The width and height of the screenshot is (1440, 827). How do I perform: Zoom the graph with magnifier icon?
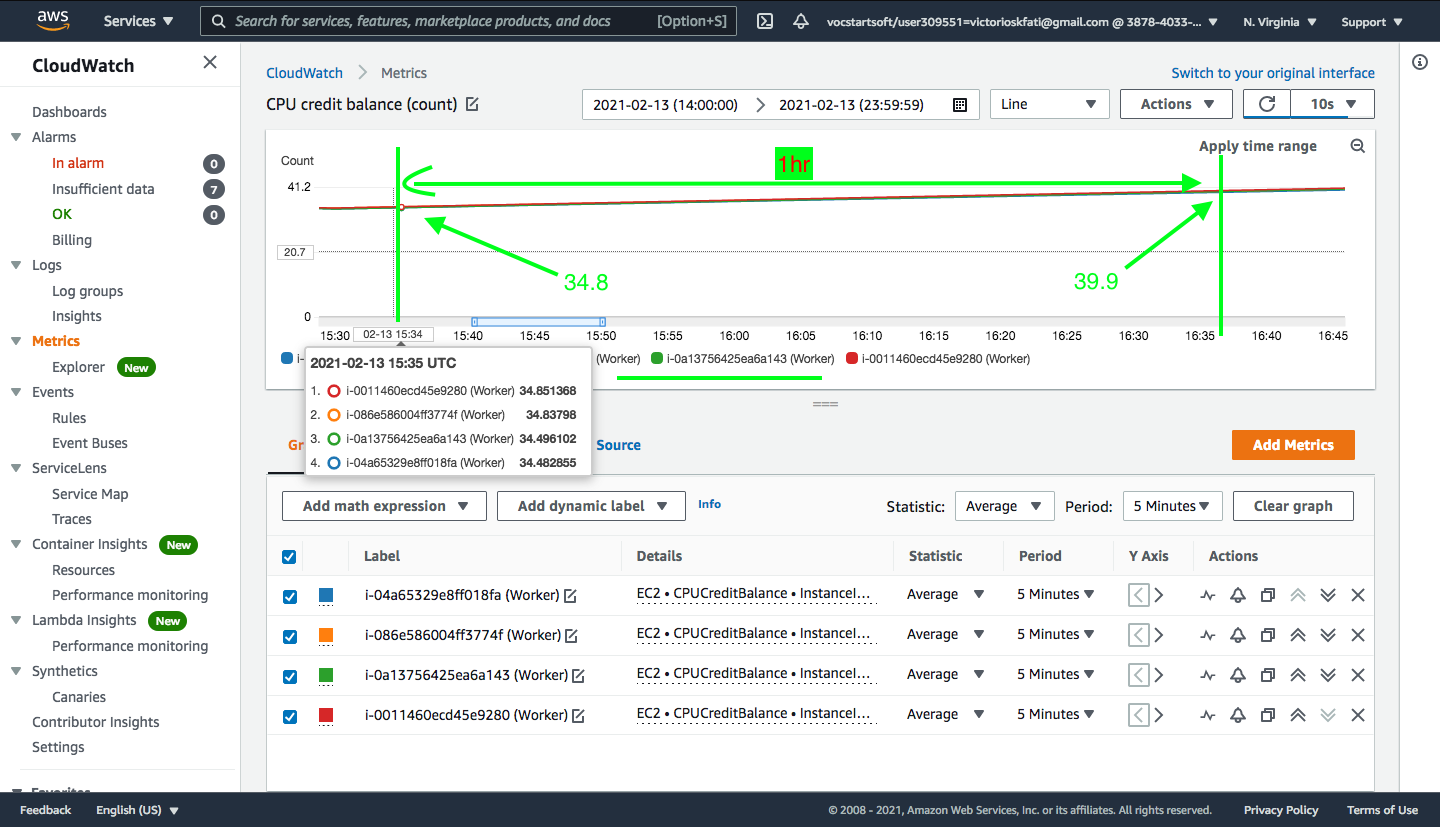pos(1357,146)
